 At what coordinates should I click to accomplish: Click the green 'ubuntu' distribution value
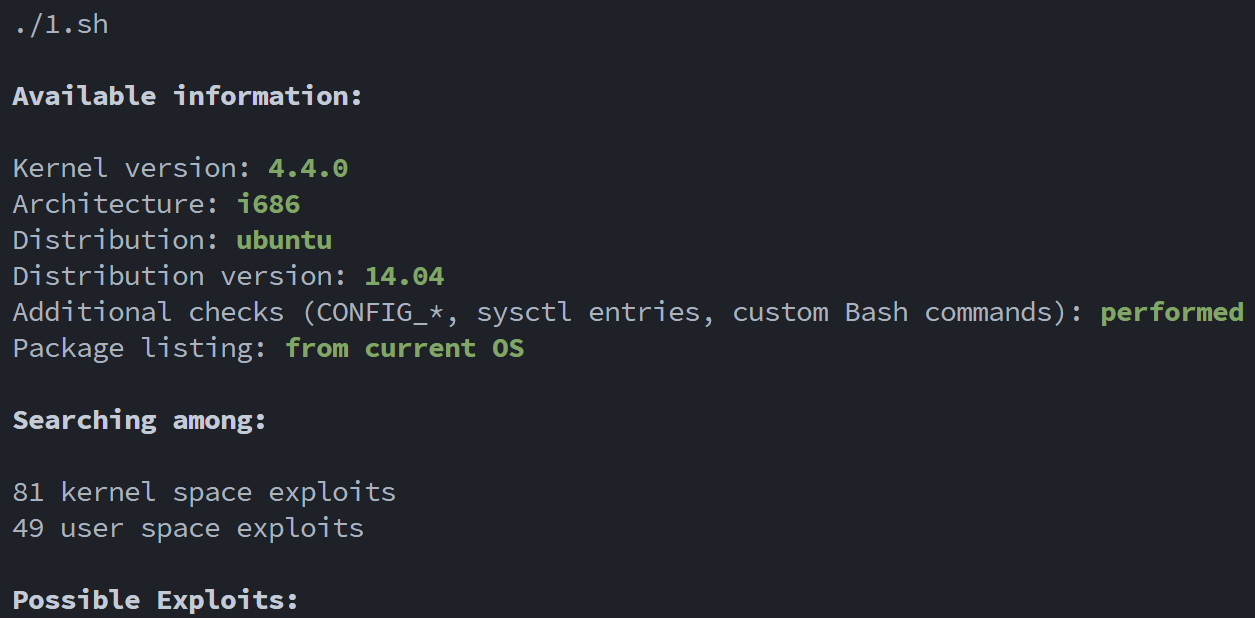[284, 240]
